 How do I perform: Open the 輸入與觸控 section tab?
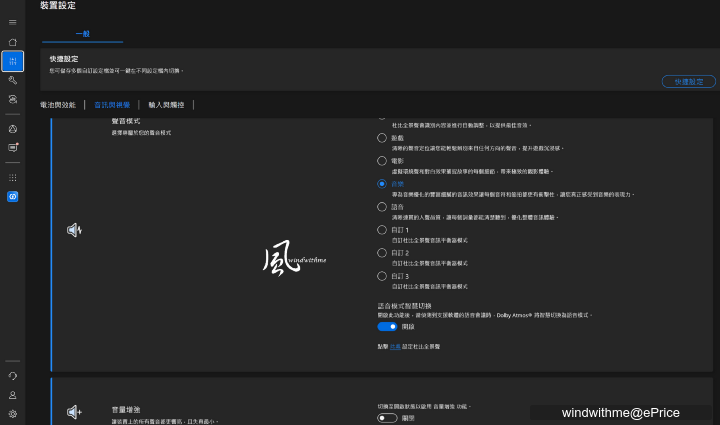click(x=166, y=105)
